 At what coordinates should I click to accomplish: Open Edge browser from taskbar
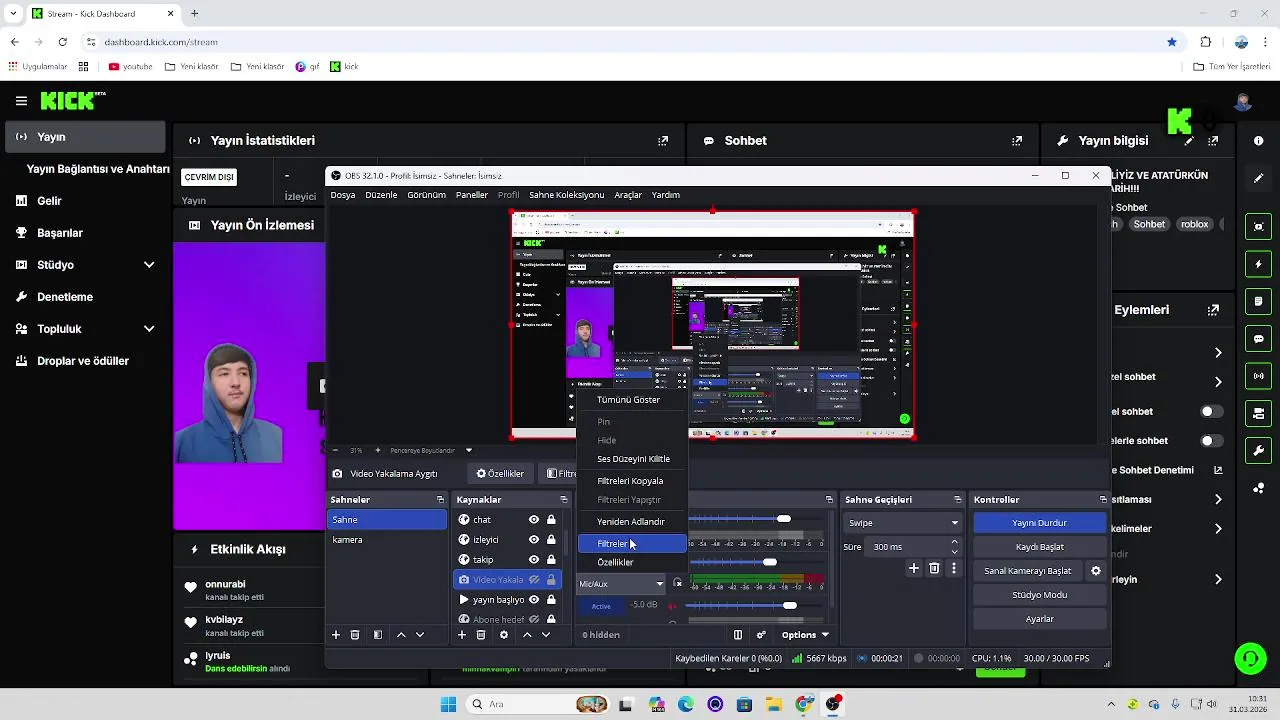(x=685, y=704)
